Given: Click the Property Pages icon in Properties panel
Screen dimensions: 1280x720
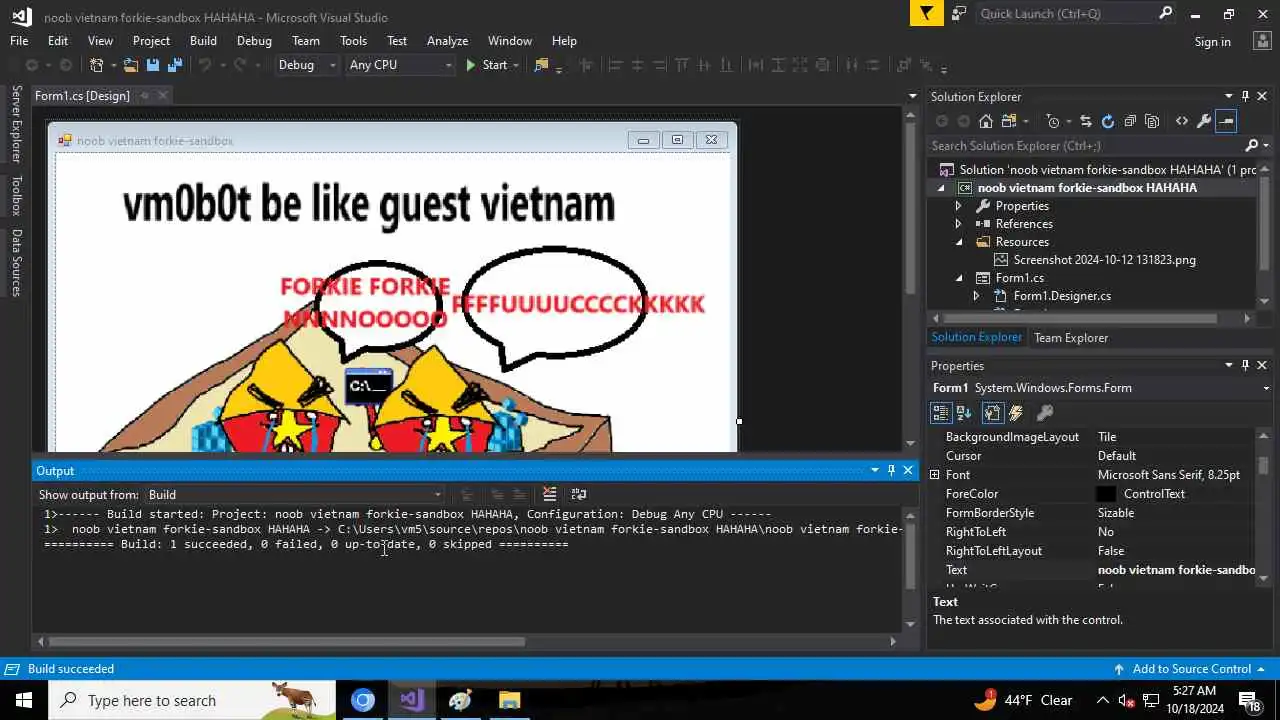Looking at the screenshot, I should pos(1045,412).
